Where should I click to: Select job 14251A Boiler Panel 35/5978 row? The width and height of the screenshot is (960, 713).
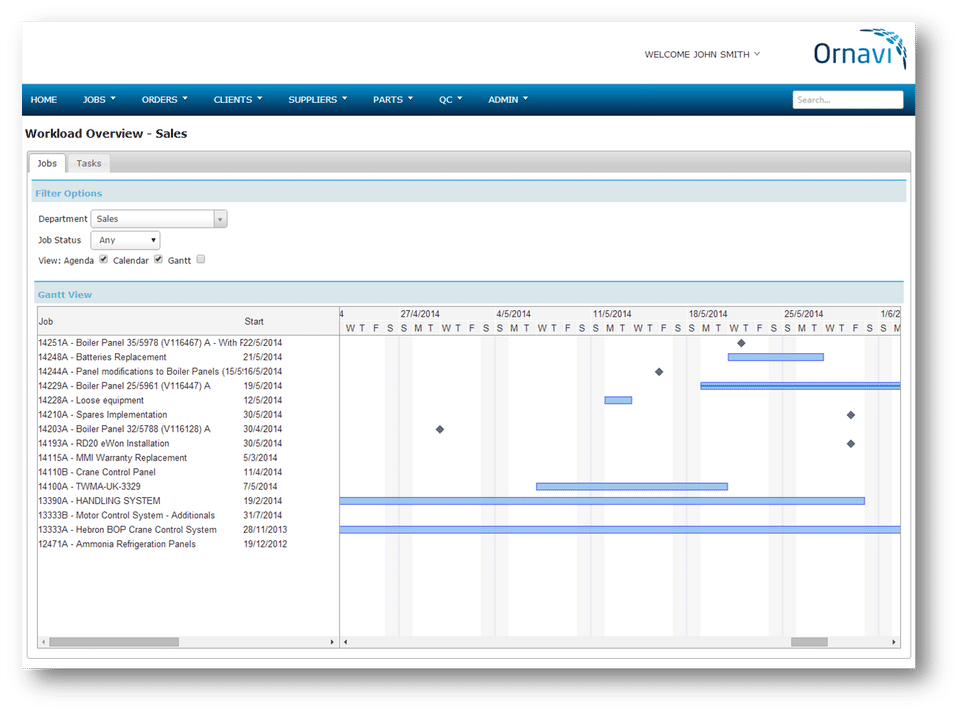188,343
